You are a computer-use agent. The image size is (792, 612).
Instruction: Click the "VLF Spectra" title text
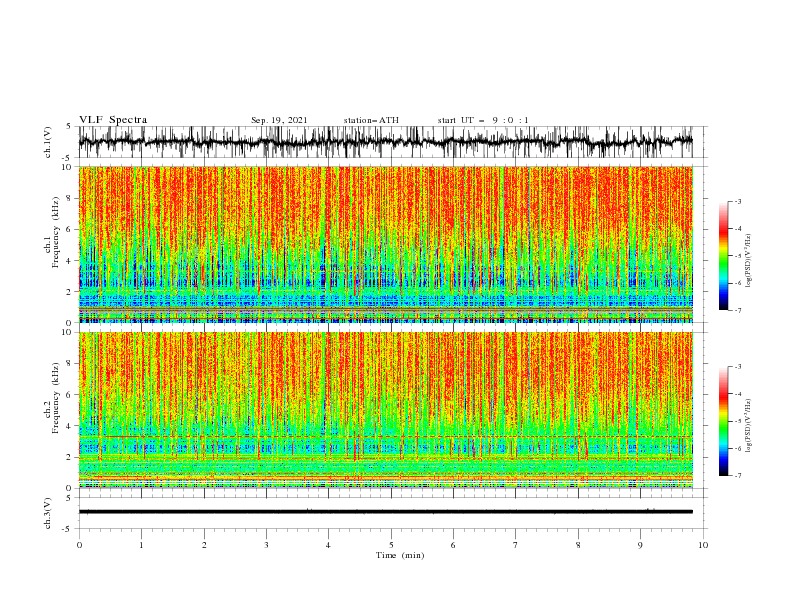tap(113, 120)
